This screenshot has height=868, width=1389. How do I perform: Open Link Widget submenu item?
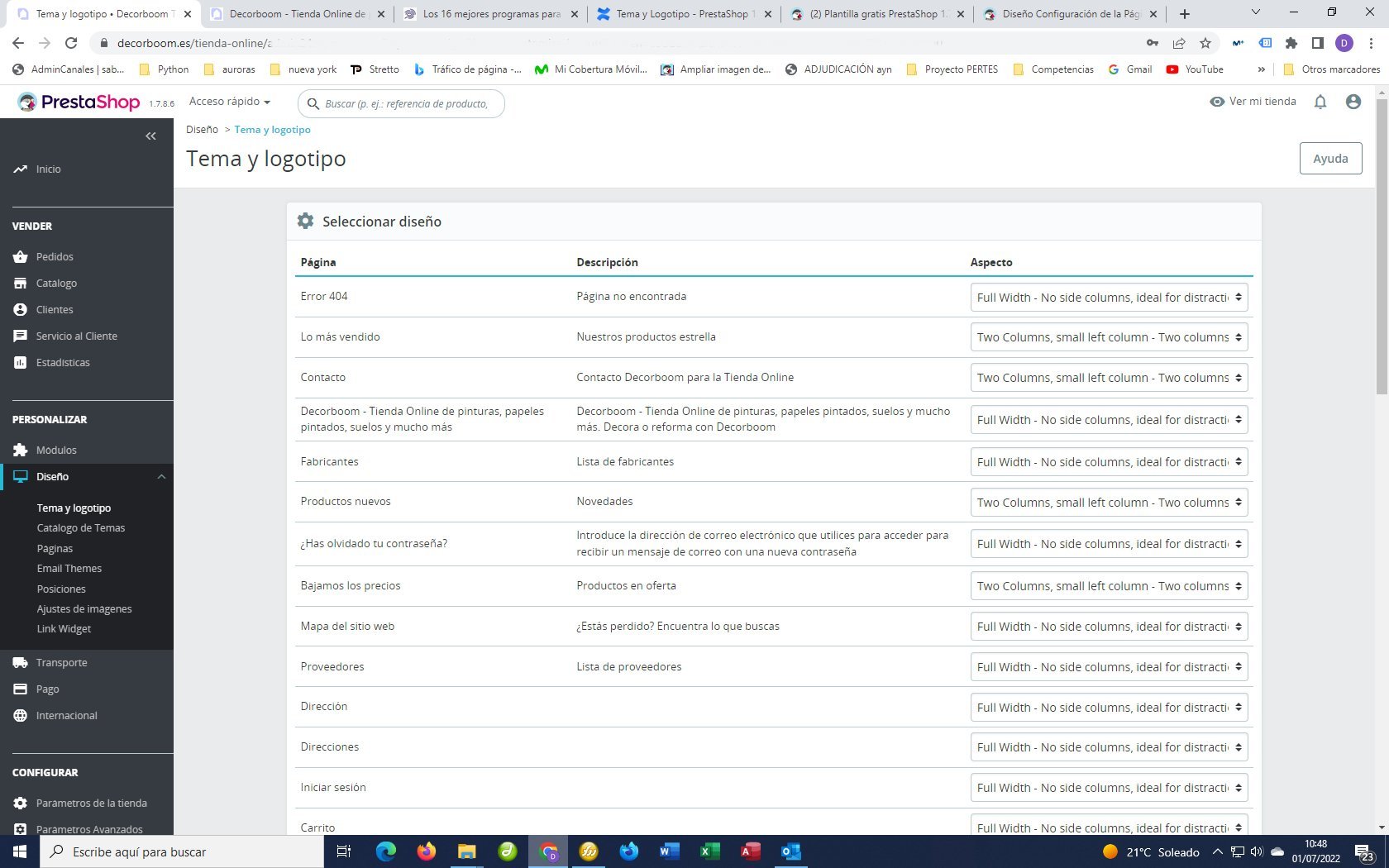click(64, 629)
